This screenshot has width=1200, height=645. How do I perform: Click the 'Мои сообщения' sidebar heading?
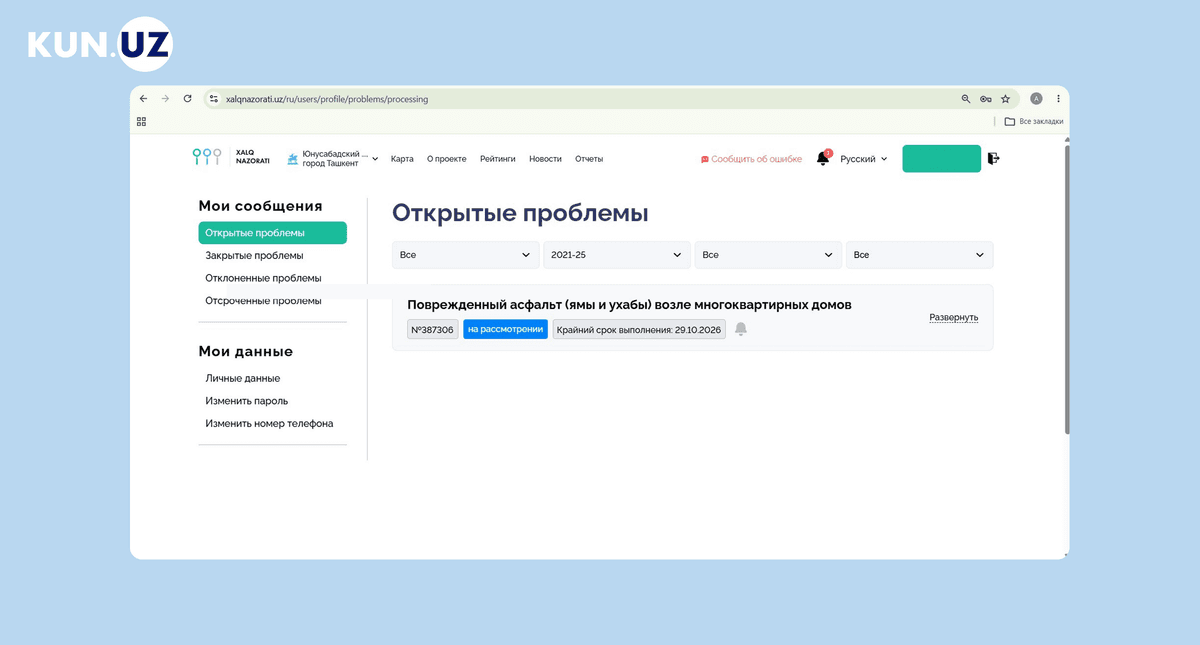point(260,206)
